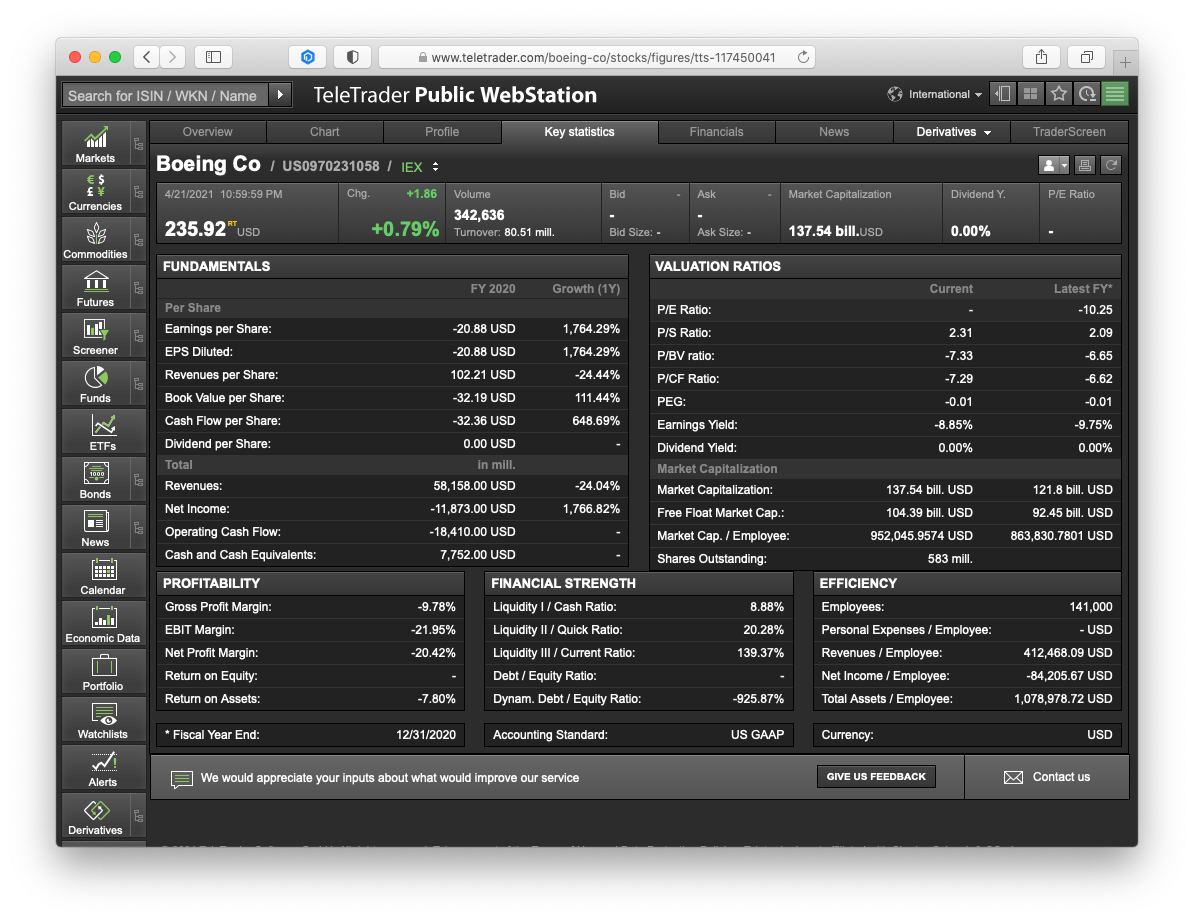
Task: Click the Safari show-tabs overview icon
Action: [x=1087, y=57]
